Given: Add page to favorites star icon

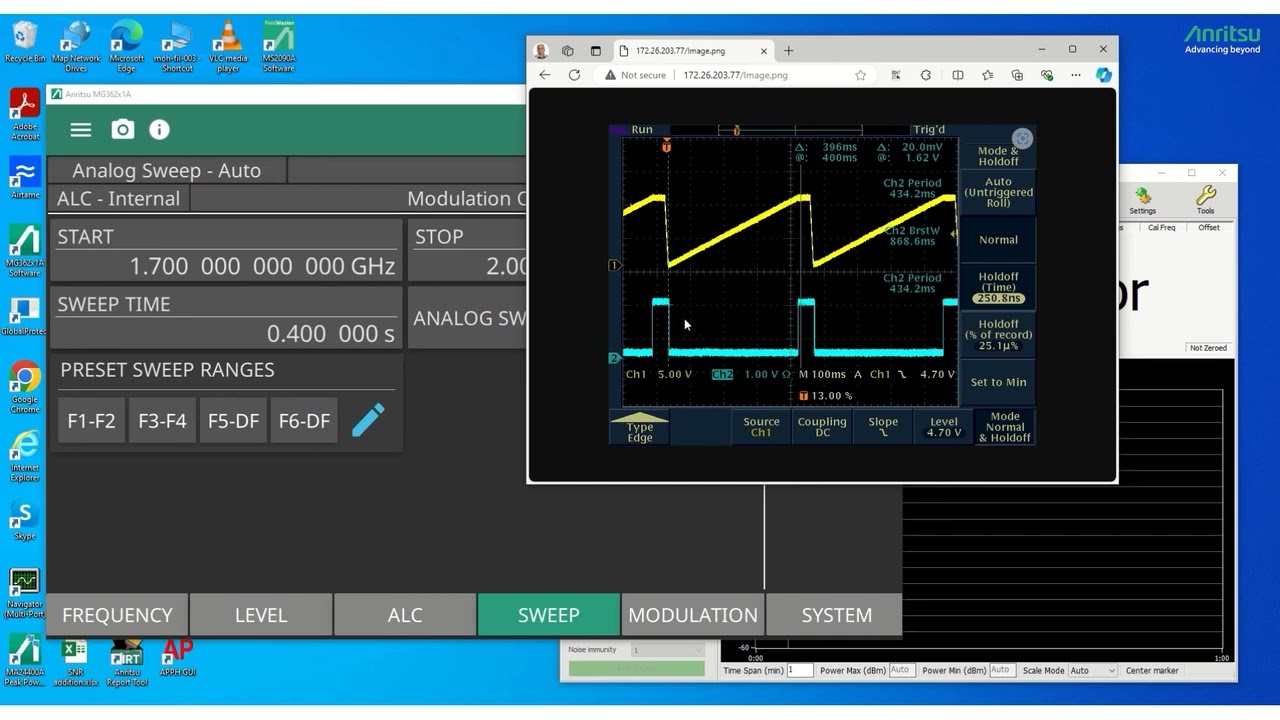Looking at the screenshot, I should click(x=860, y=75).
